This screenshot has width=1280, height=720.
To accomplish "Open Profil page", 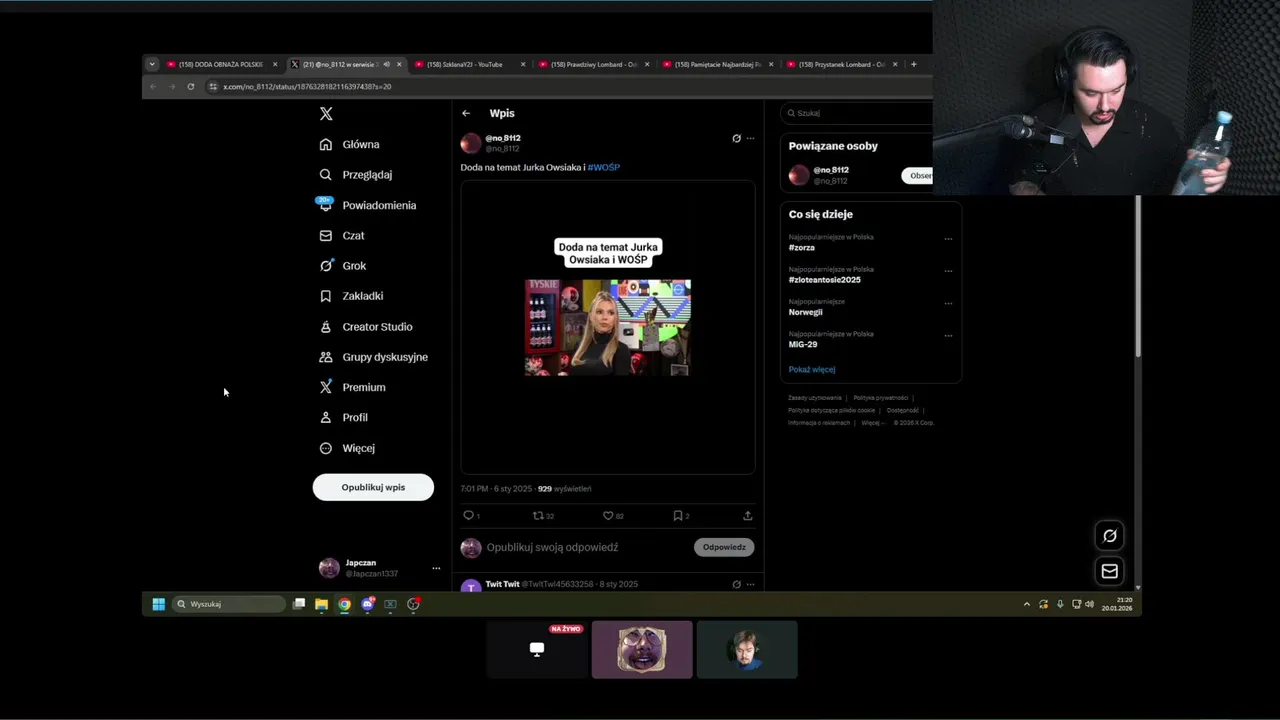I will pos(343,418).
